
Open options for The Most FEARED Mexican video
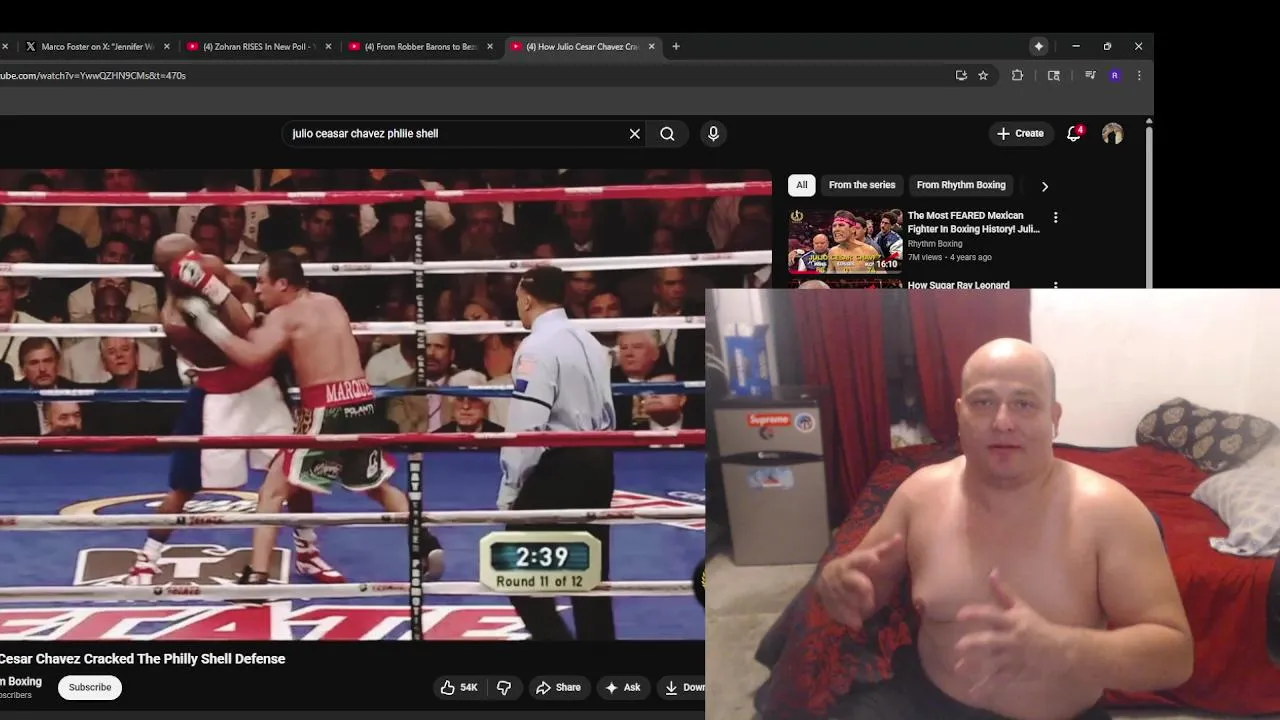click(x=1055, y=217)
